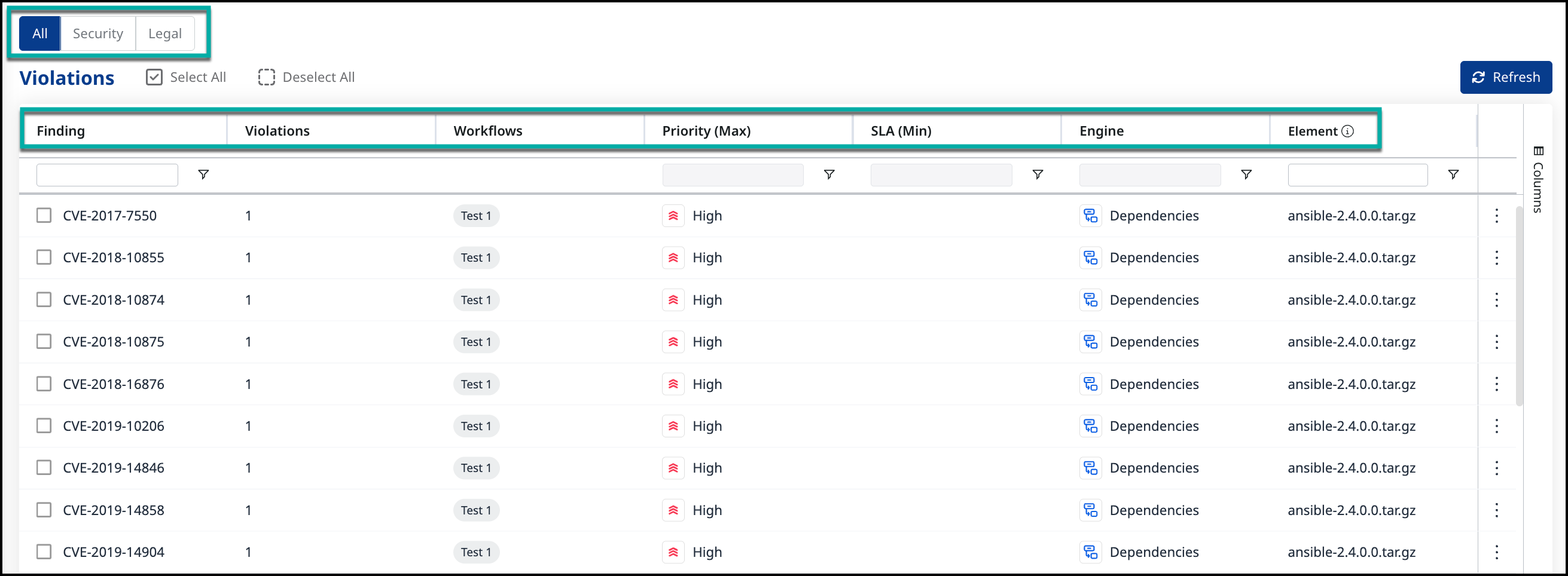Click the Element column filter funnel icon
This screenshot has width=1568, height=576.
pyautogui.click(x=1453, y=174)
